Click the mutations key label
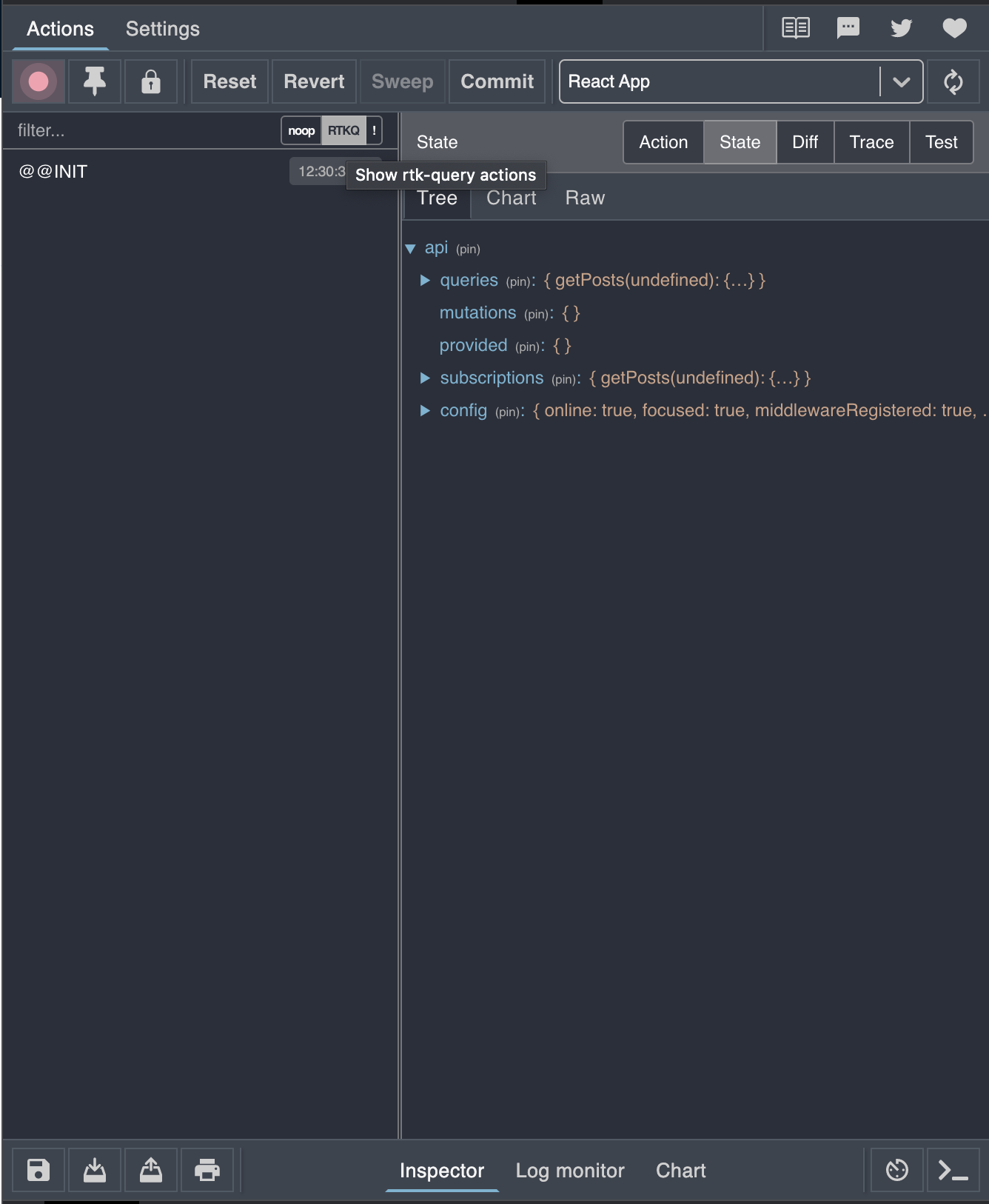989x1204 pixels. pyautogui.click(x=477, y=312)
